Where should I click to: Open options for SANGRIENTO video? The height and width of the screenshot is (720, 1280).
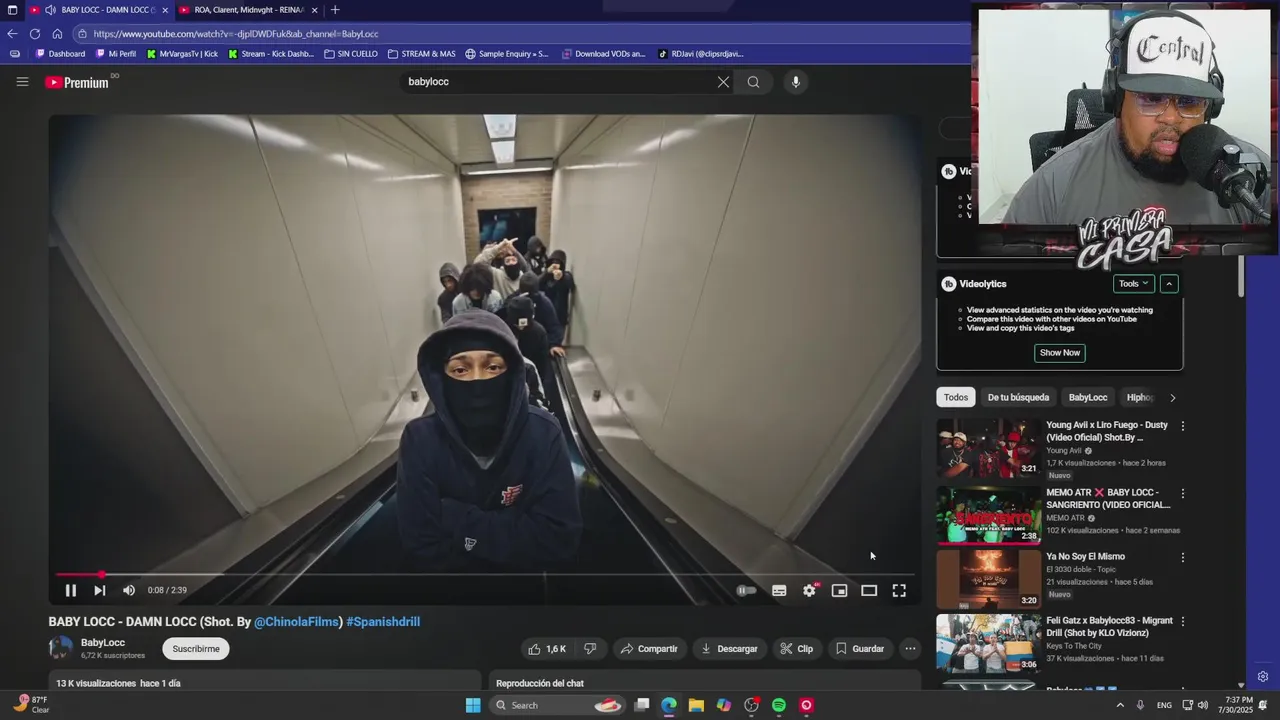[x=1183, y=493]
